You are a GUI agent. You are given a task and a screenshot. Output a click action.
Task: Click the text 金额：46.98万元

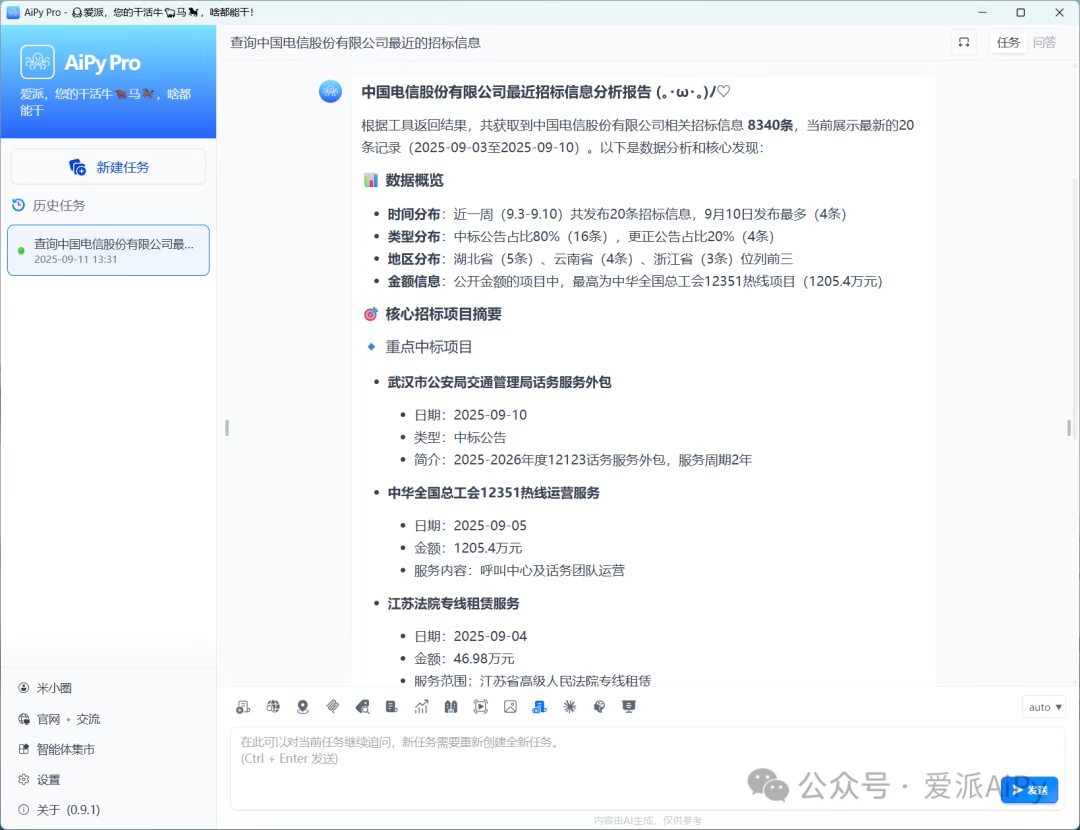[464, 658]
